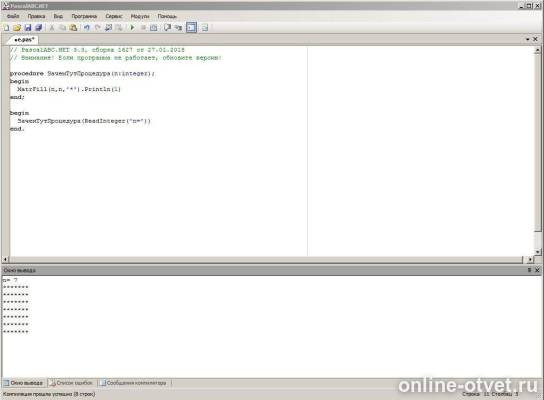Save the current file with the diskette icon

[28, 28]
